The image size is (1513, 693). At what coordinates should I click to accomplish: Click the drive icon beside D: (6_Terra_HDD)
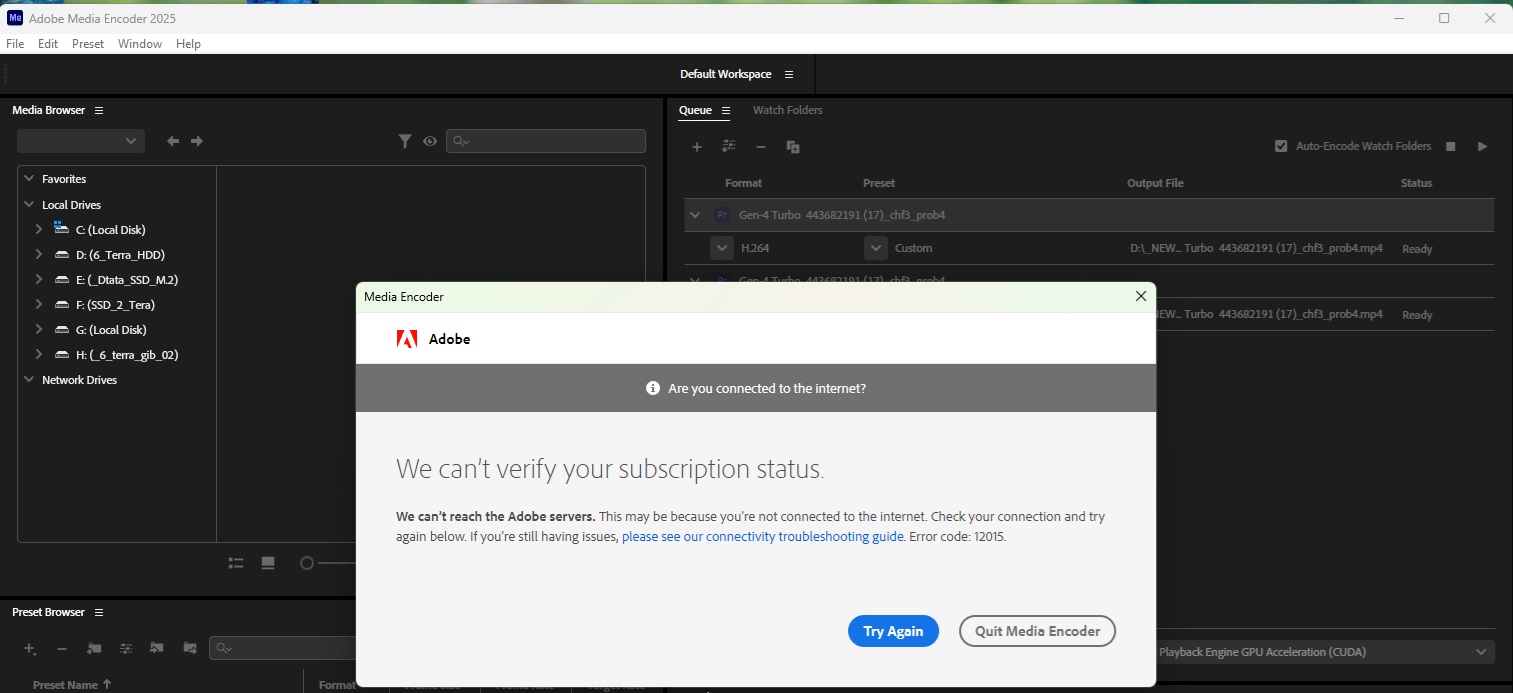click(x=62, y=254)
